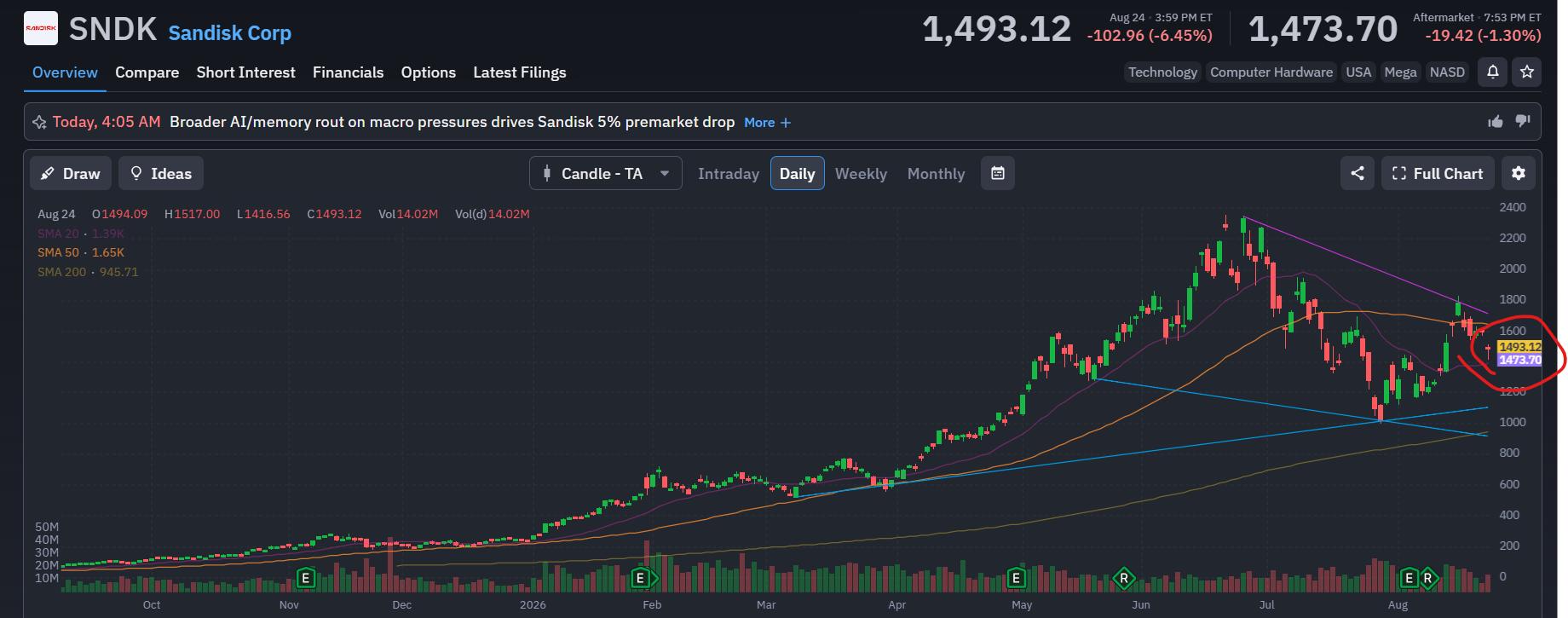Click the February earnings E marker

(641, 579)
